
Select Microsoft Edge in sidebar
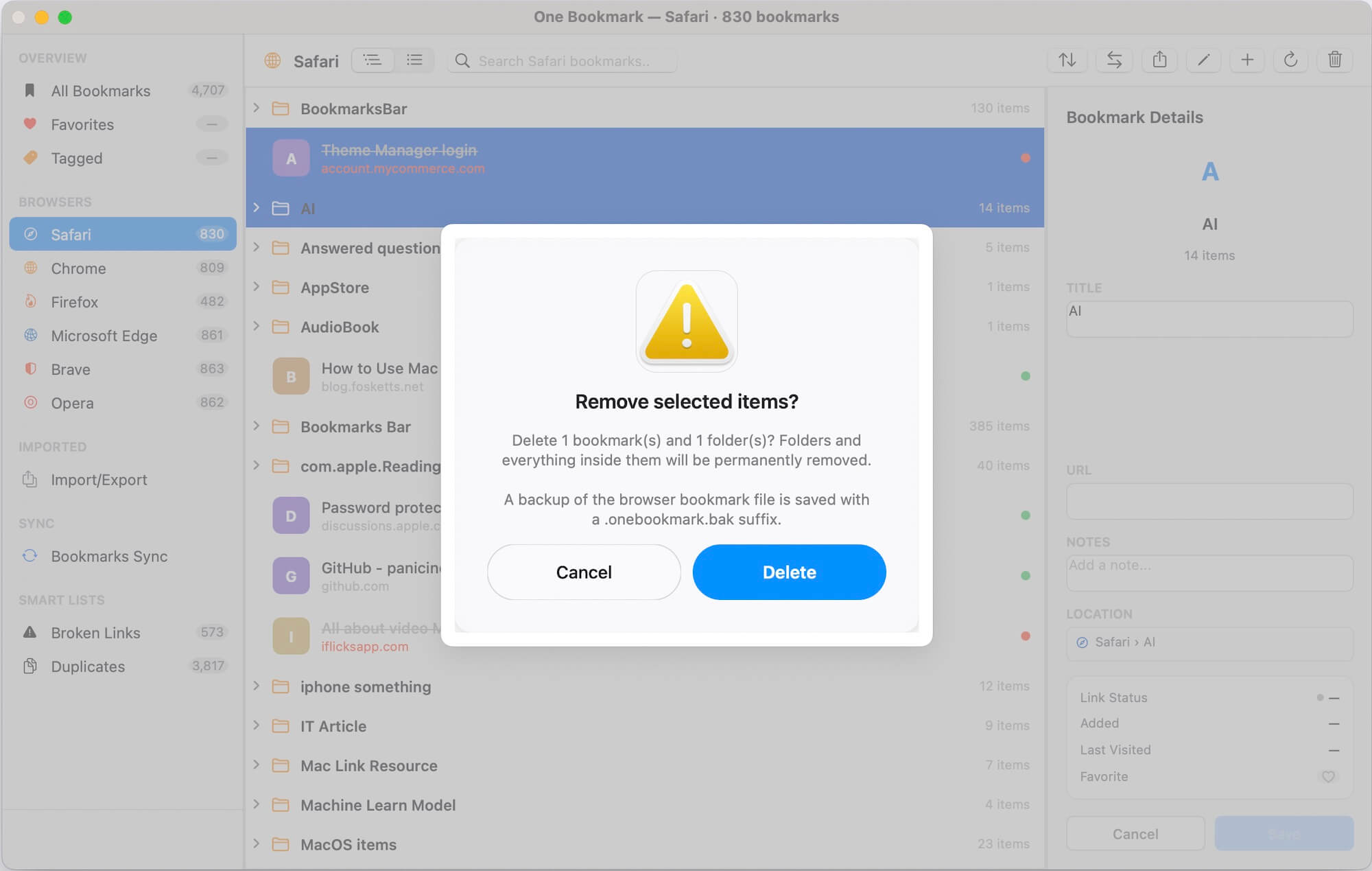[x=123, y=335]
